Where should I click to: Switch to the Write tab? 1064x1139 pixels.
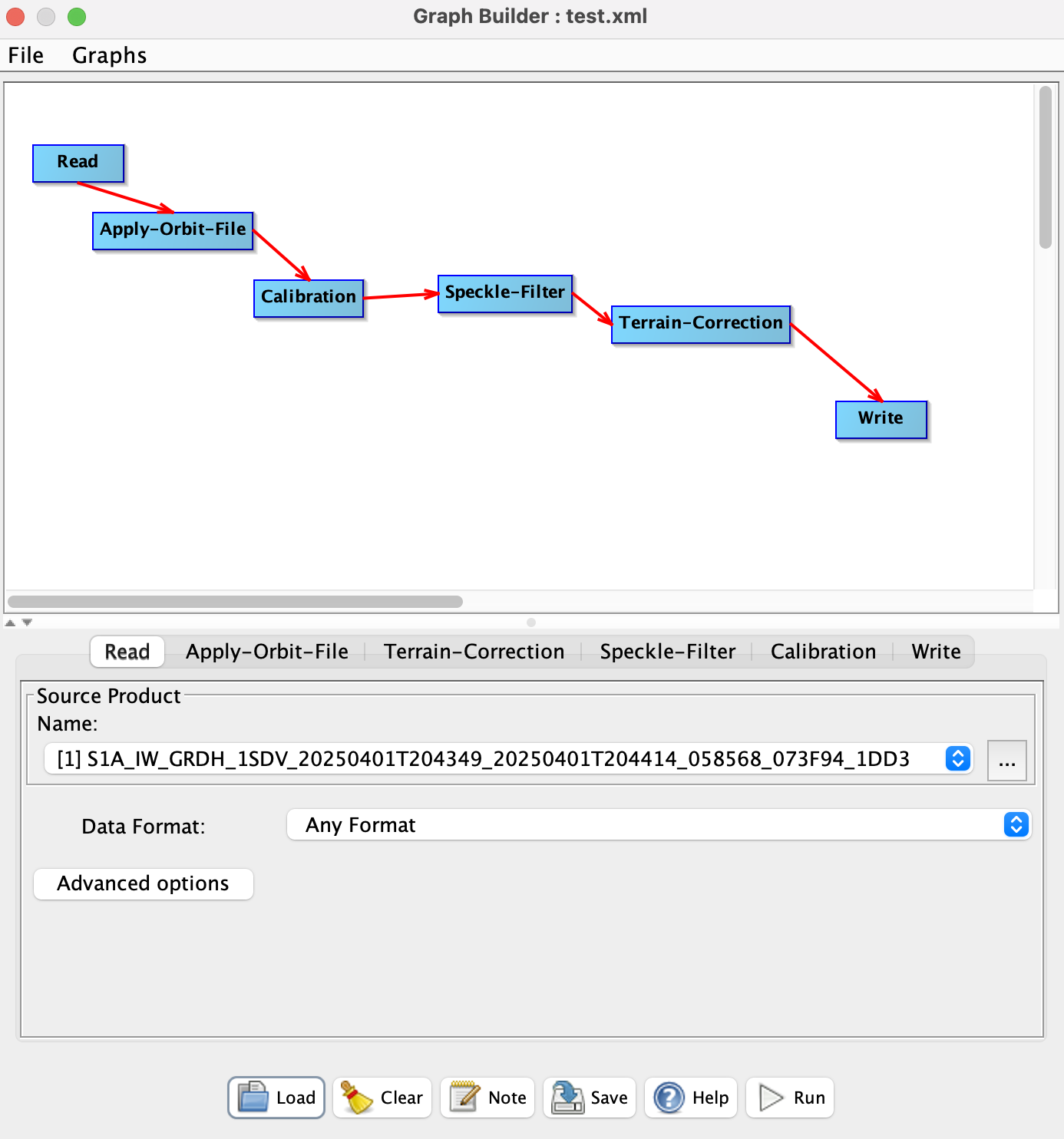point(937,652)
